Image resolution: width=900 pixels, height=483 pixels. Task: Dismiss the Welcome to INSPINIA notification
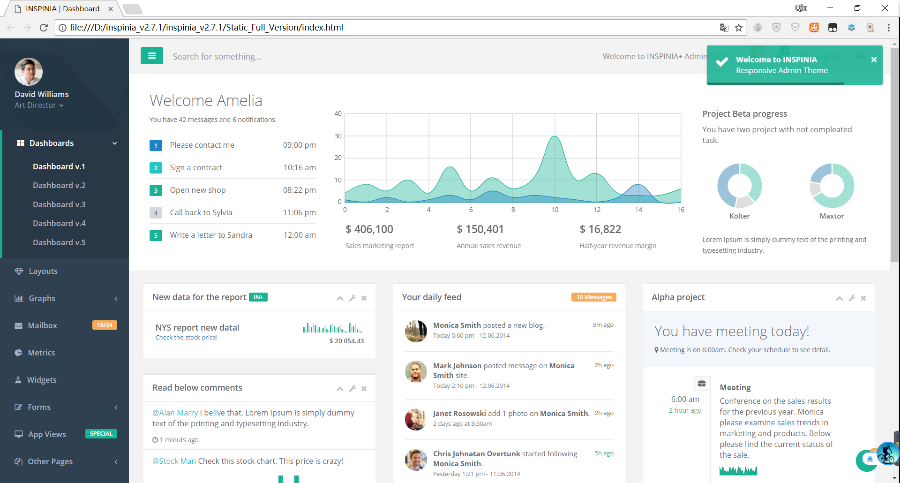[874, 60]
